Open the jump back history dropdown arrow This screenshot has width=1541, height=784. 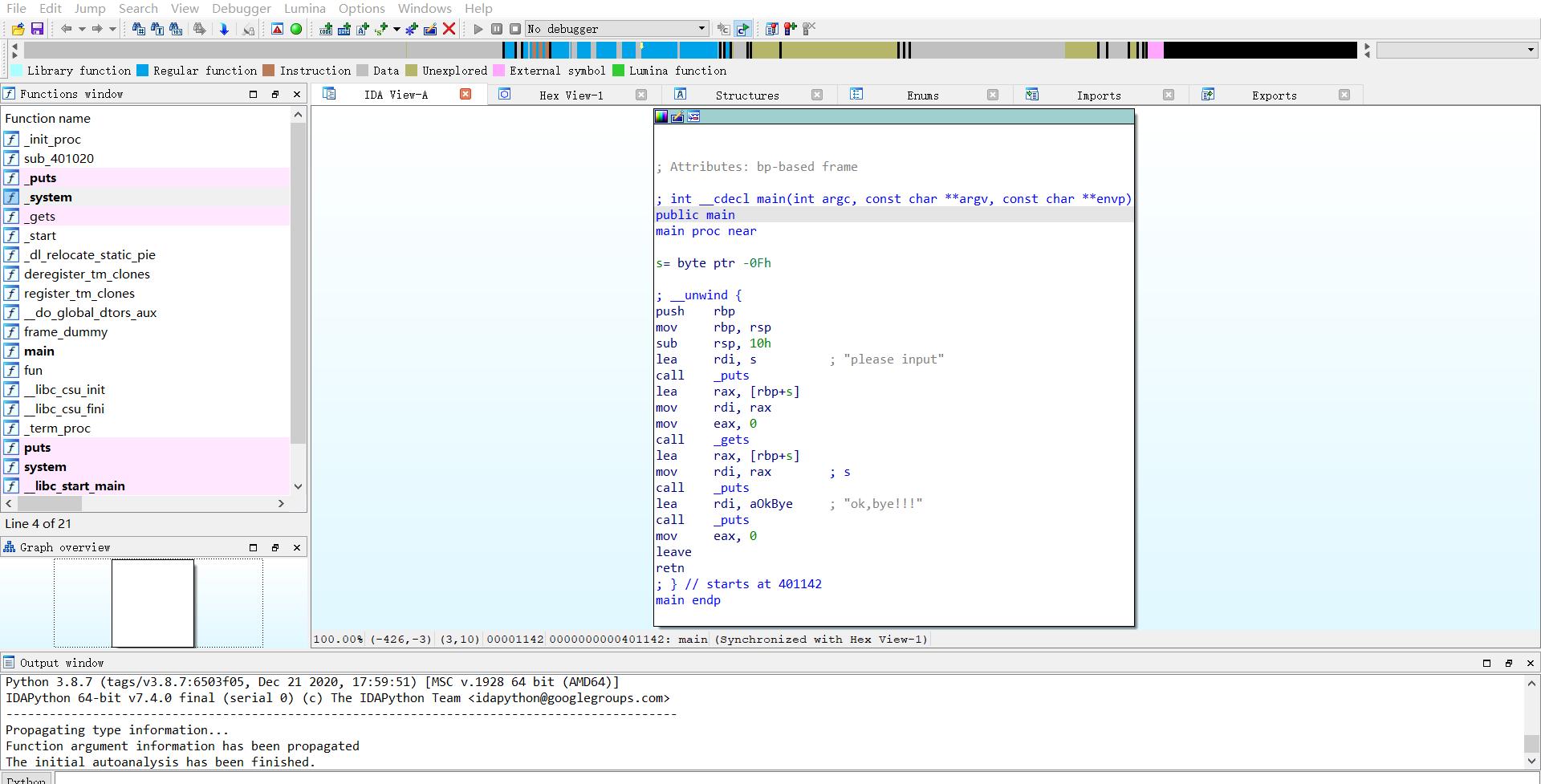pyautogui.click(x=82, y=29)
